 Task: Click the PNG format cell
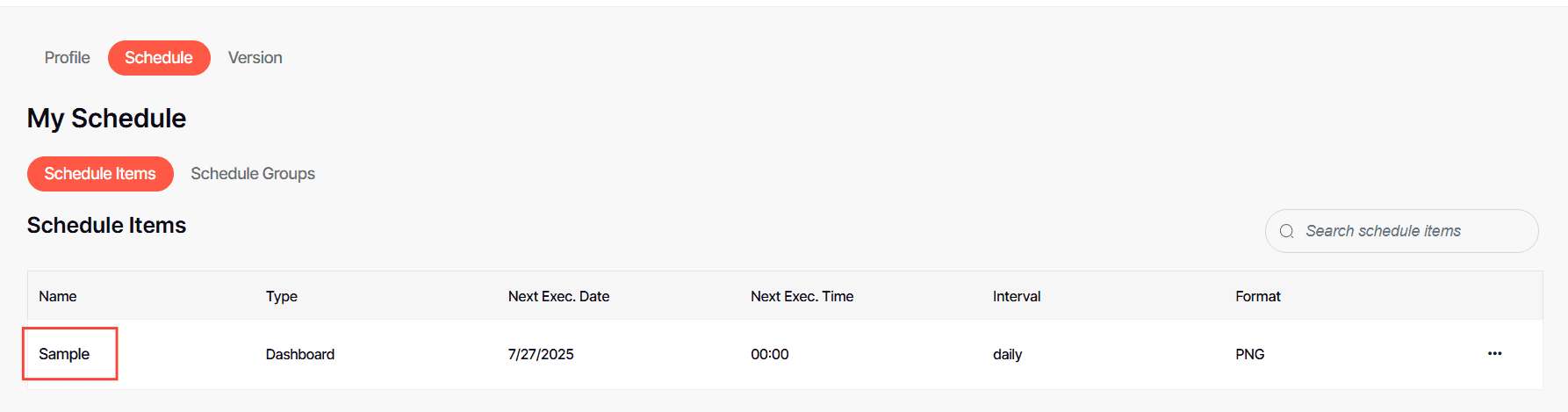pos(1249,354)
